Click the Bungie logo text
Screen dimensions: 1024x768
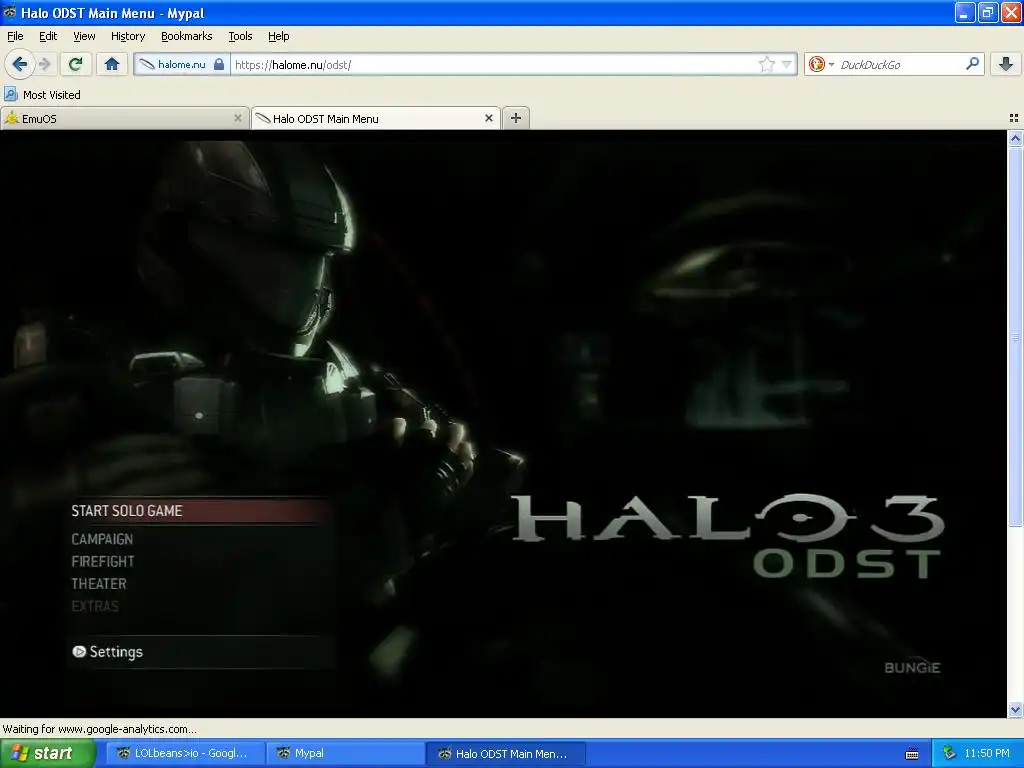pyautogui.click(x=912, y=667)
